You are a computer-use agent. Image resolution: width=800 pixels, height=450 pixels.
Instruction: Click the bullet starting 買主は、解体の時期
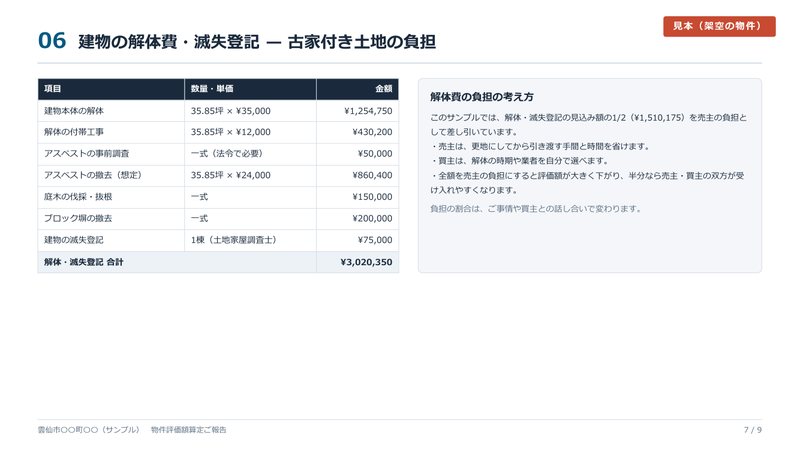[x=520, y=161]
